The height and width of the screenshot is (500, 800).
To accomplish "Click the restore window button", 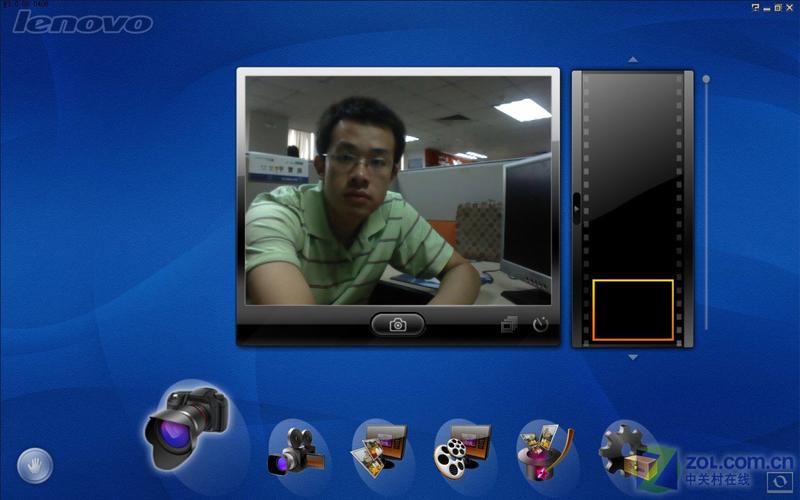I will [778, 8].
